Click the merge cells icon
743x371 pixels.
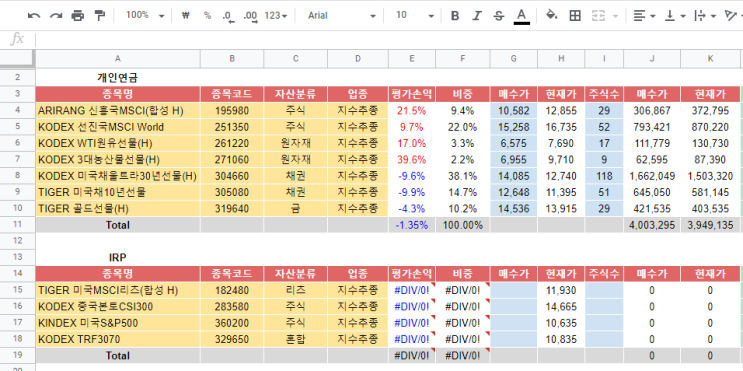pyautogui.click(x=598, y=16)
